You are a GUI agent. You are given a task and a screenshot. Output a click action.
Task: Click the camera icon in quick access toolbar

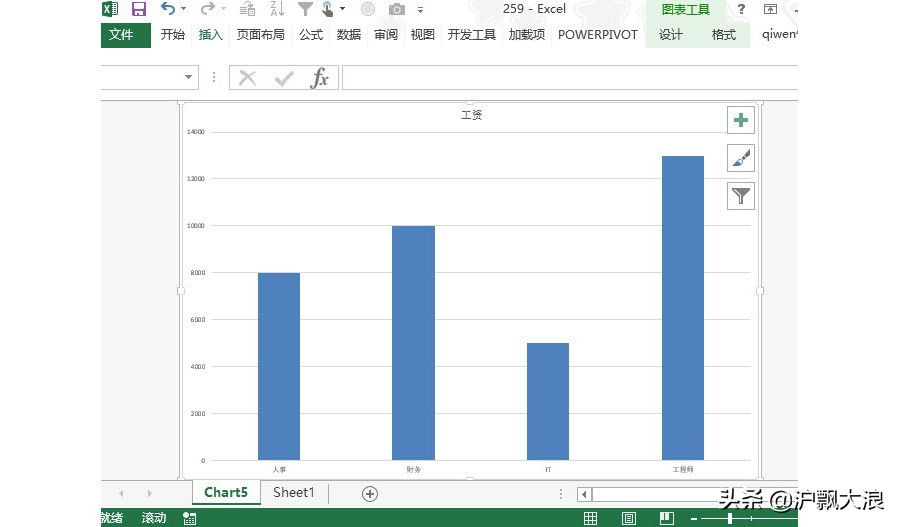(x=397, y=9)
